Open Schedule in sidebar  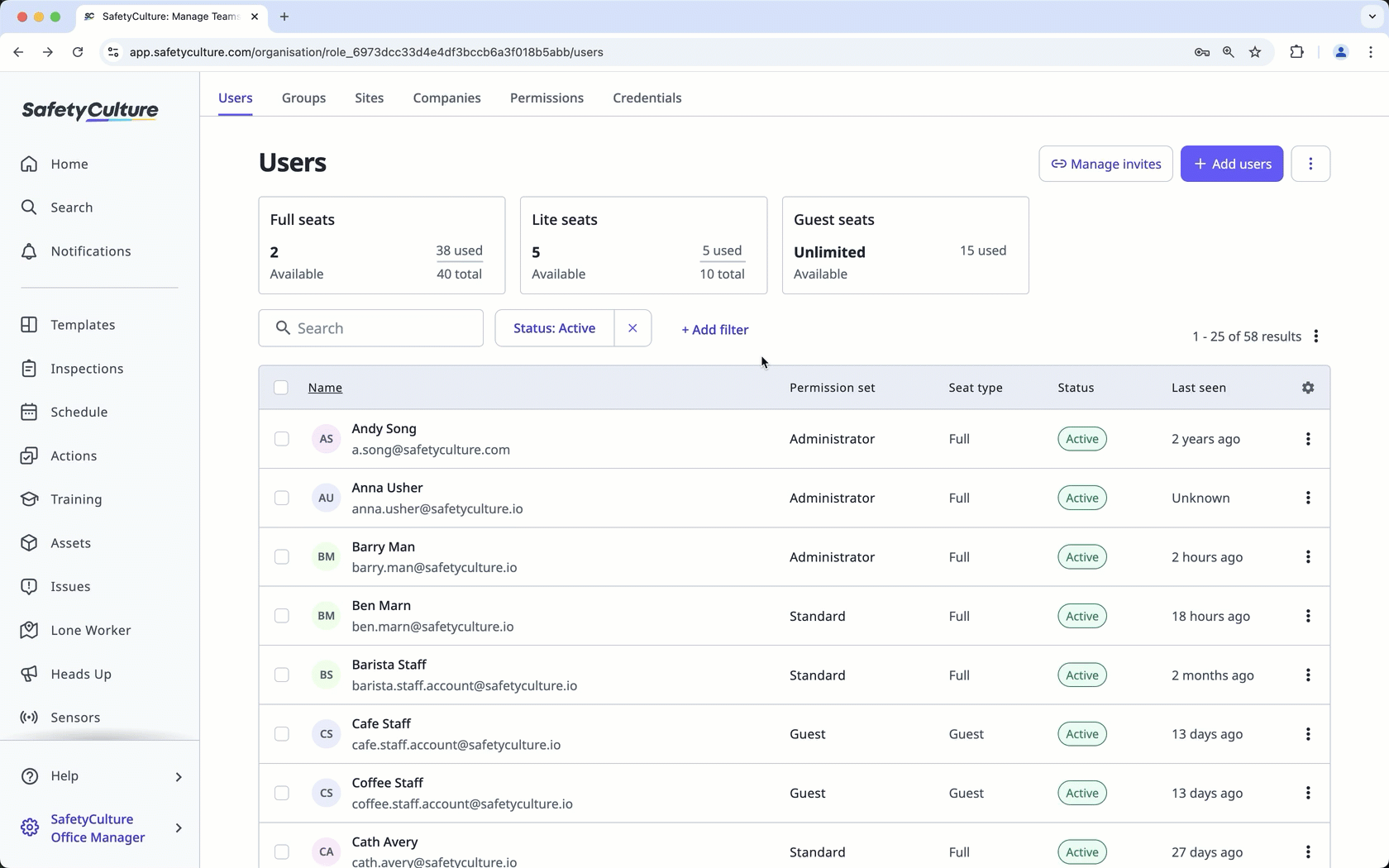64,412
